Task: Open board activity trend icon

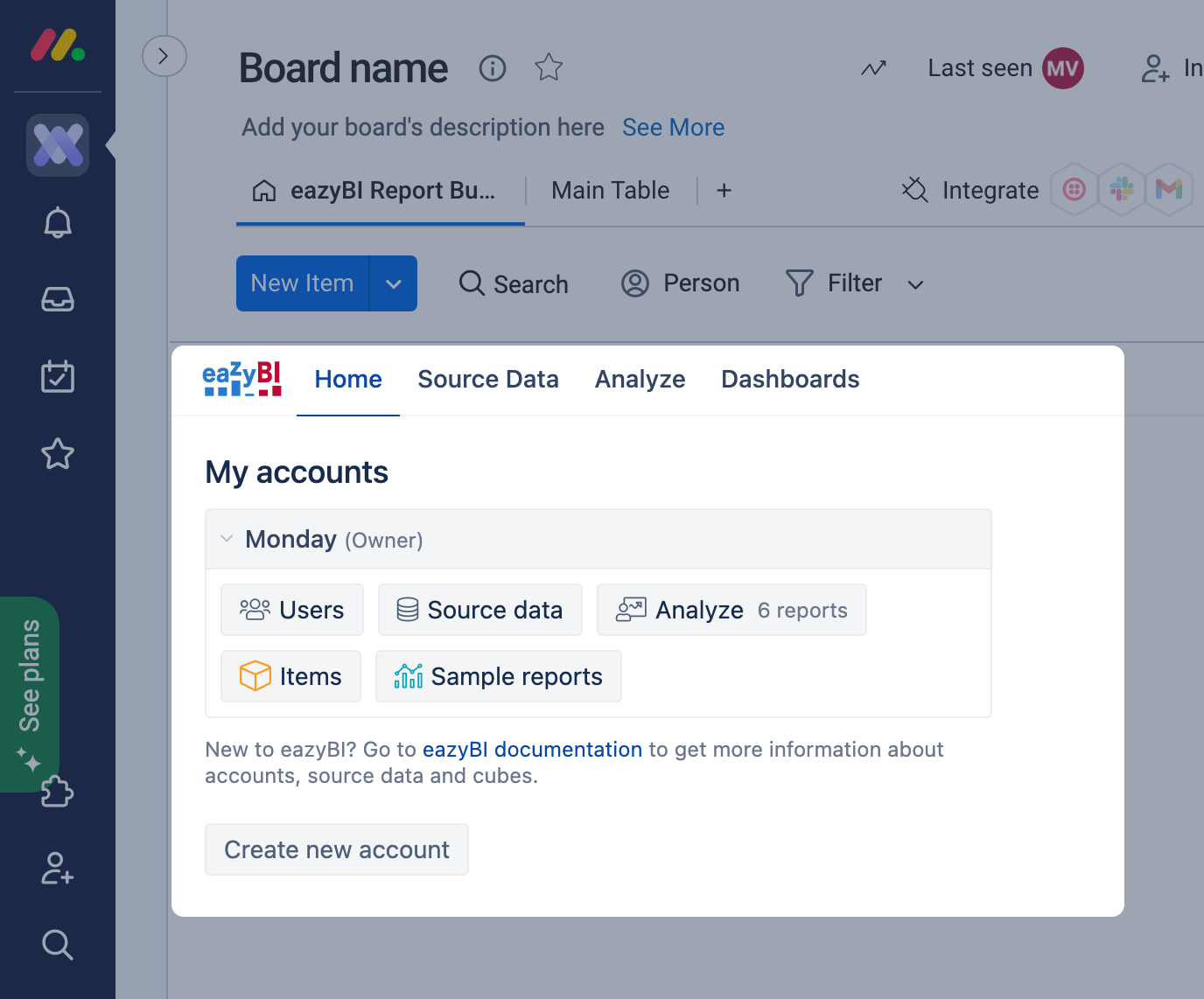Action: tap(873, 68)
